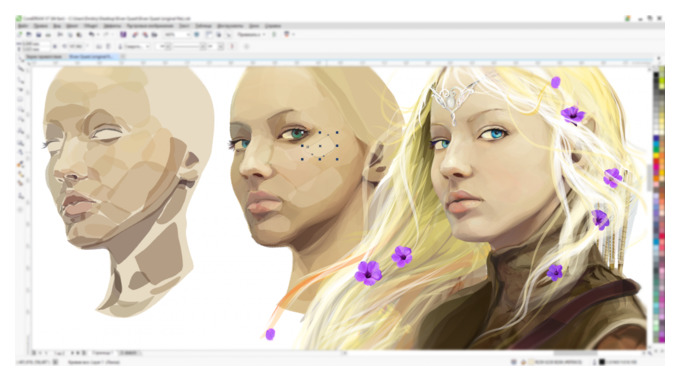Select the Ellipse tool in the toolbox
680x381 pixels.
click(x=20, y=131)
